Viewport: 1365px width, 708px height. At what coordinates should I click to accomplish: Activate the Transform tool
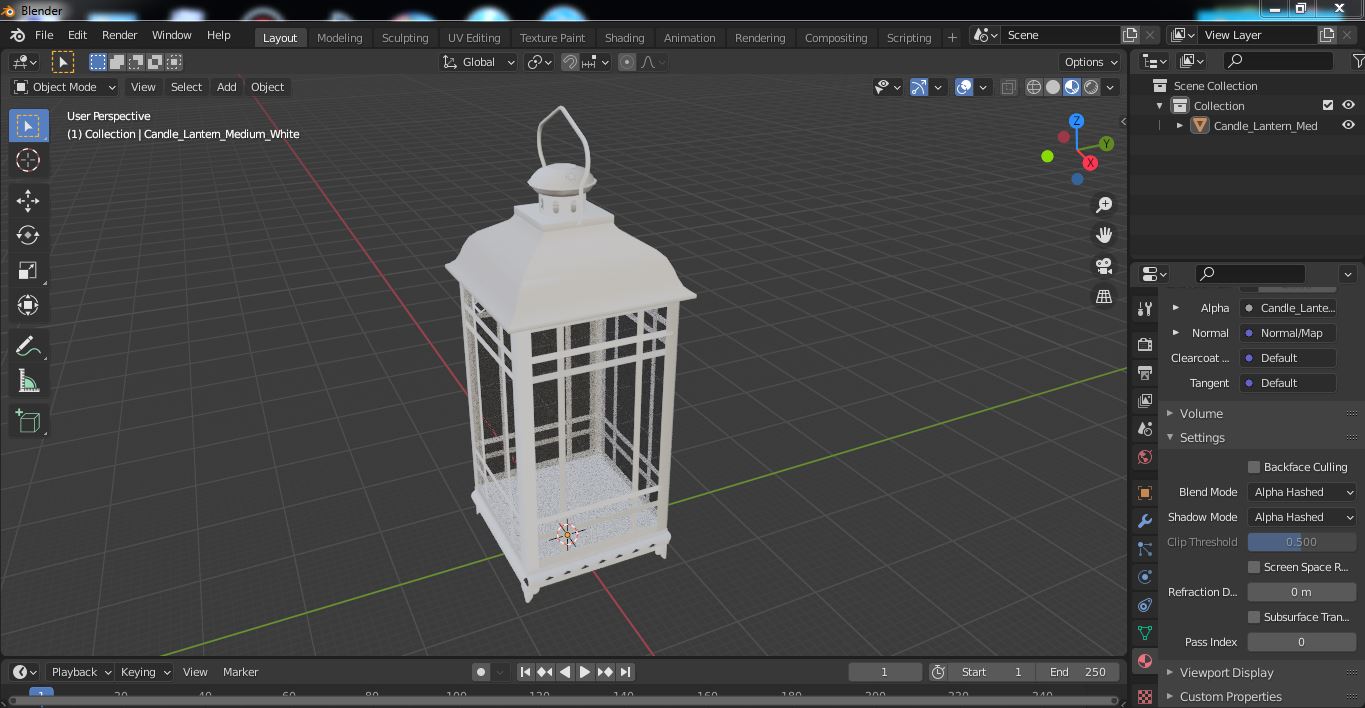click(28, 305)
